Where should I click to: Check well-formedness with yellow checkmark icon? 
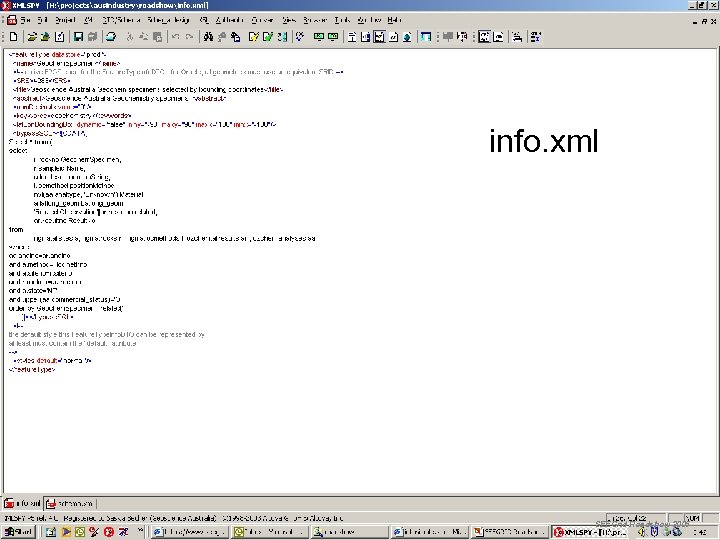(x=254, y=37)
